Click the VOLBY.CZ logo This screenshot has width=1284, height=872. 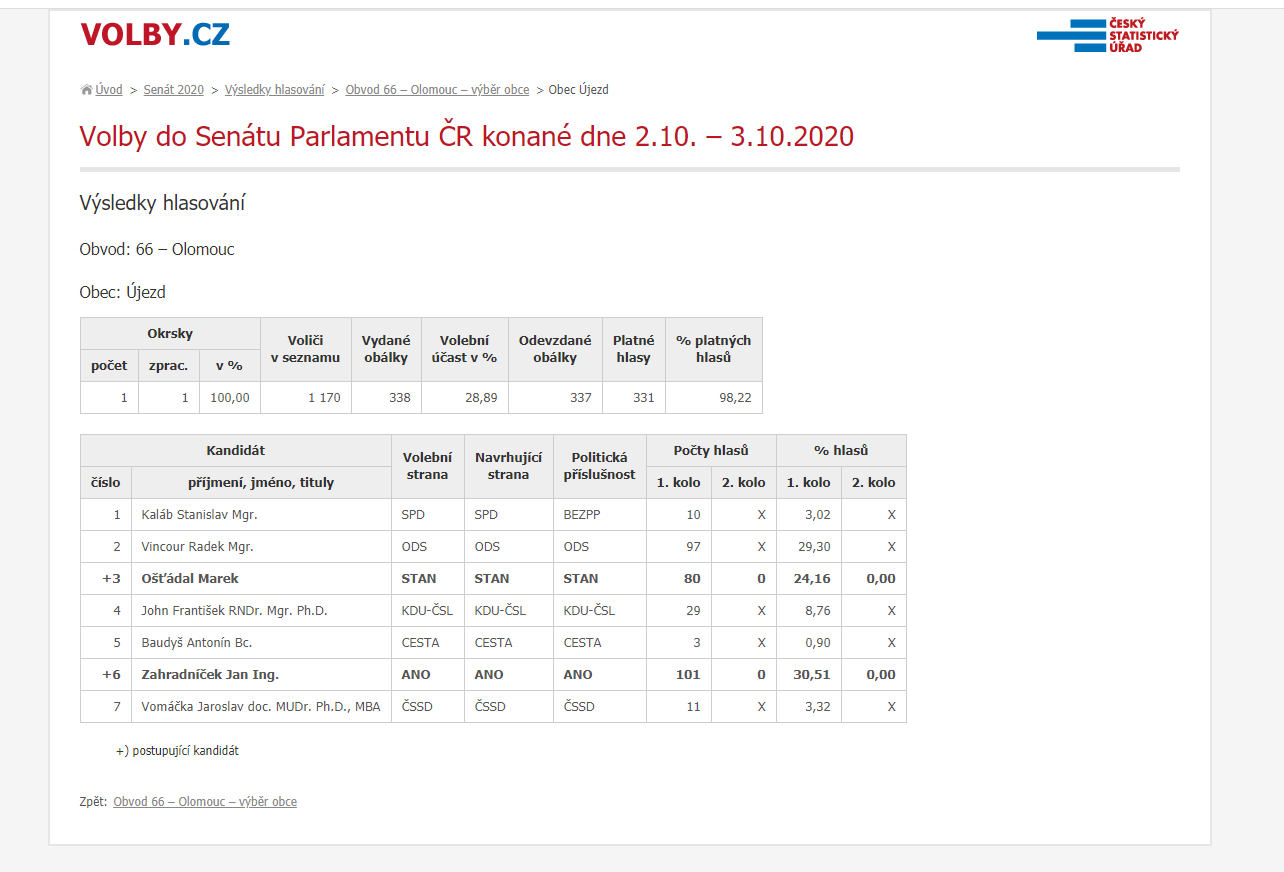pyautogui.click(x=155, y=35)
